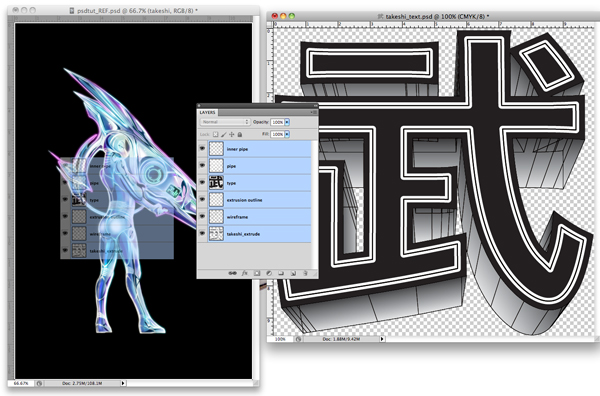Click the psdtut_REF.psd status bar icon
600x396 pixels.
click(x=39, y=383)
